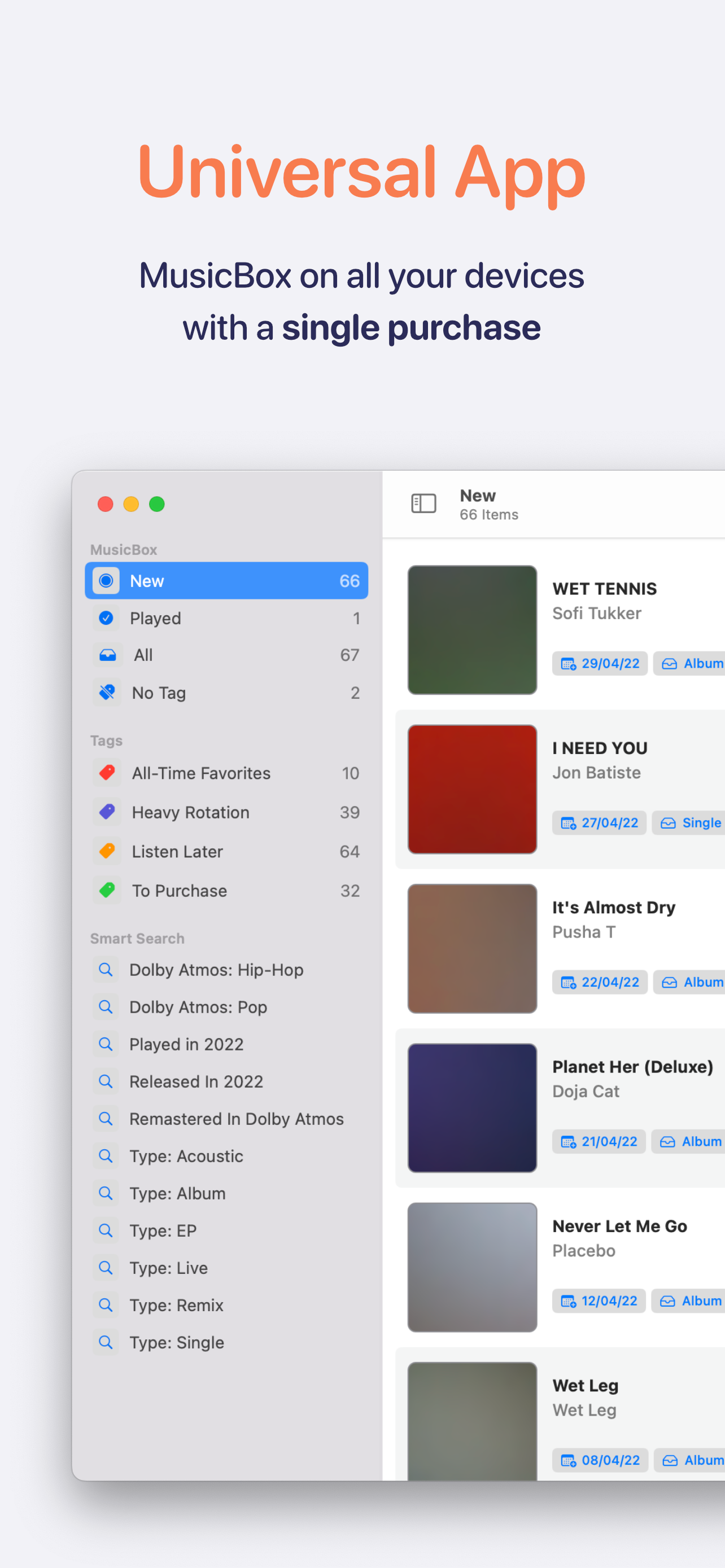Click the red All-Time Favorites tag icon
Screen dimensions: 725x1568
pyautogui.click(x=107, y=773)
